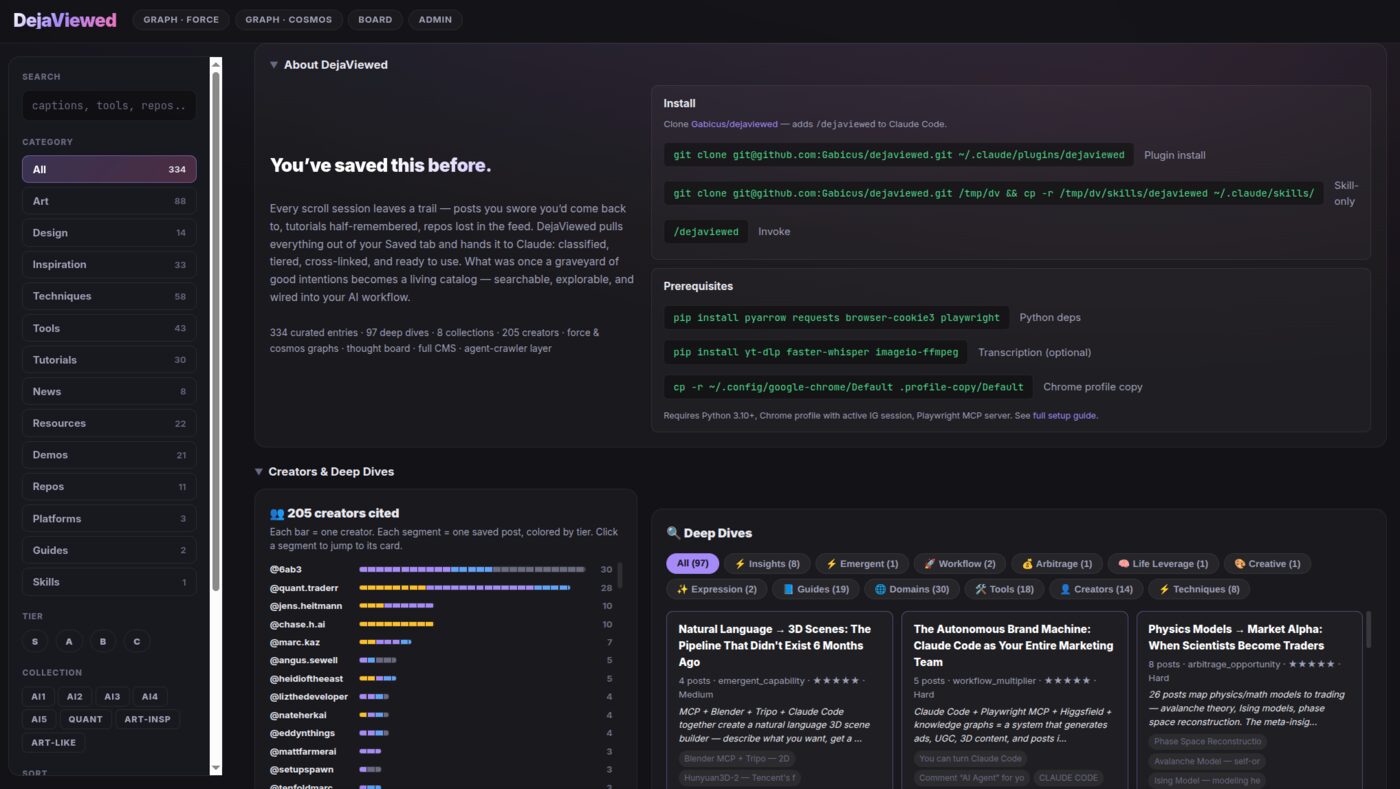This screenshot has height=789, width=1400.
Task: Open the Tools deep dive filter
Action: (1004, 589)
